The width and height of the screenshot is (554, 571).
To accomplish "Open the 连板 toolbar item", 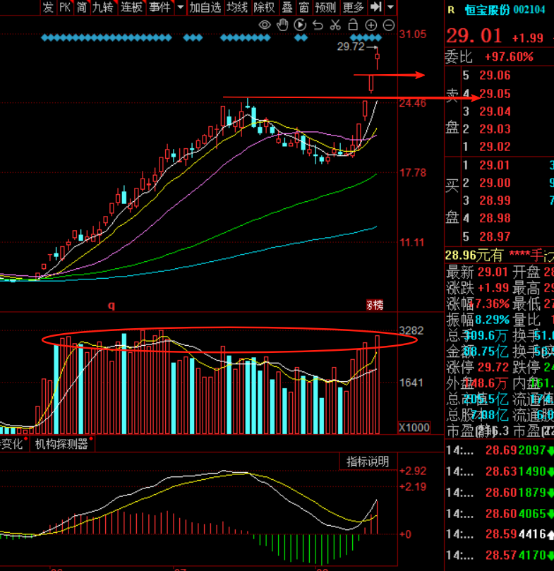I will tap(131, 7).
